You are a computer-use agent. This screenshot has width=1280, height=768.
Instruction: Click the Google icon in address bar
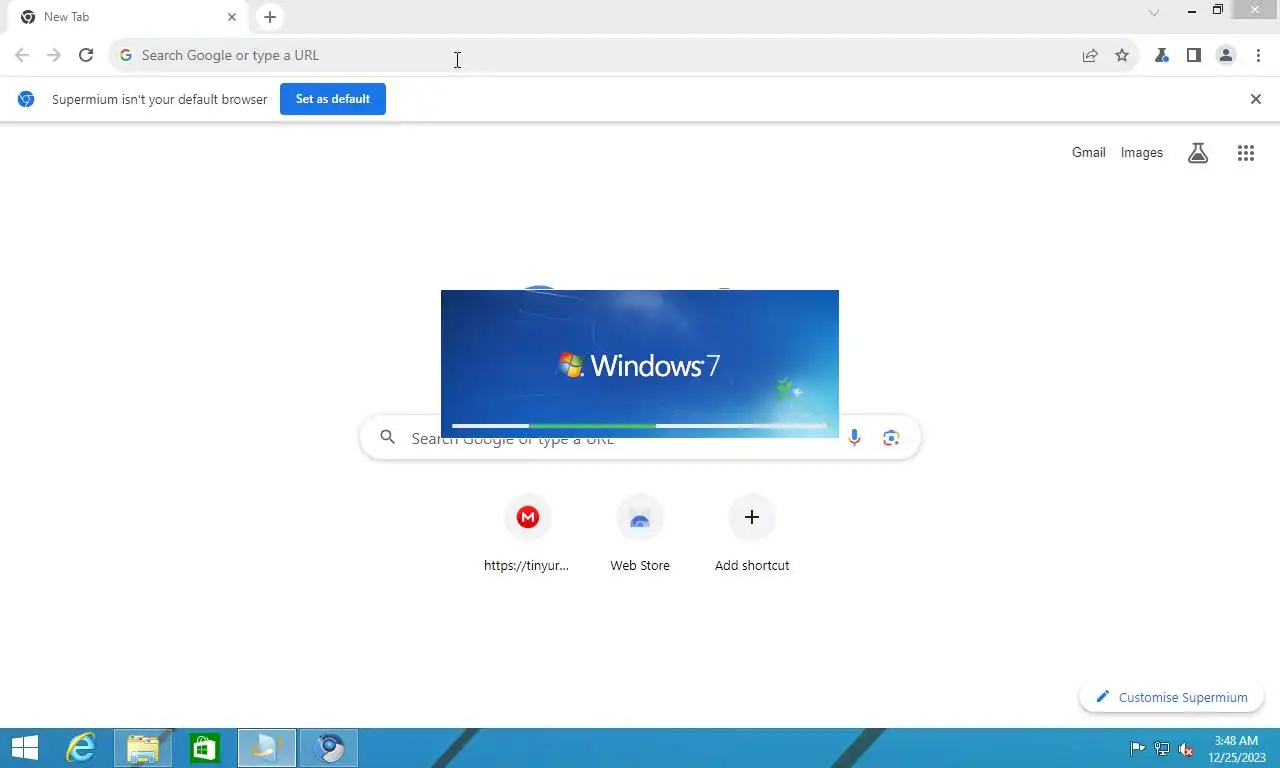point(126,56)
